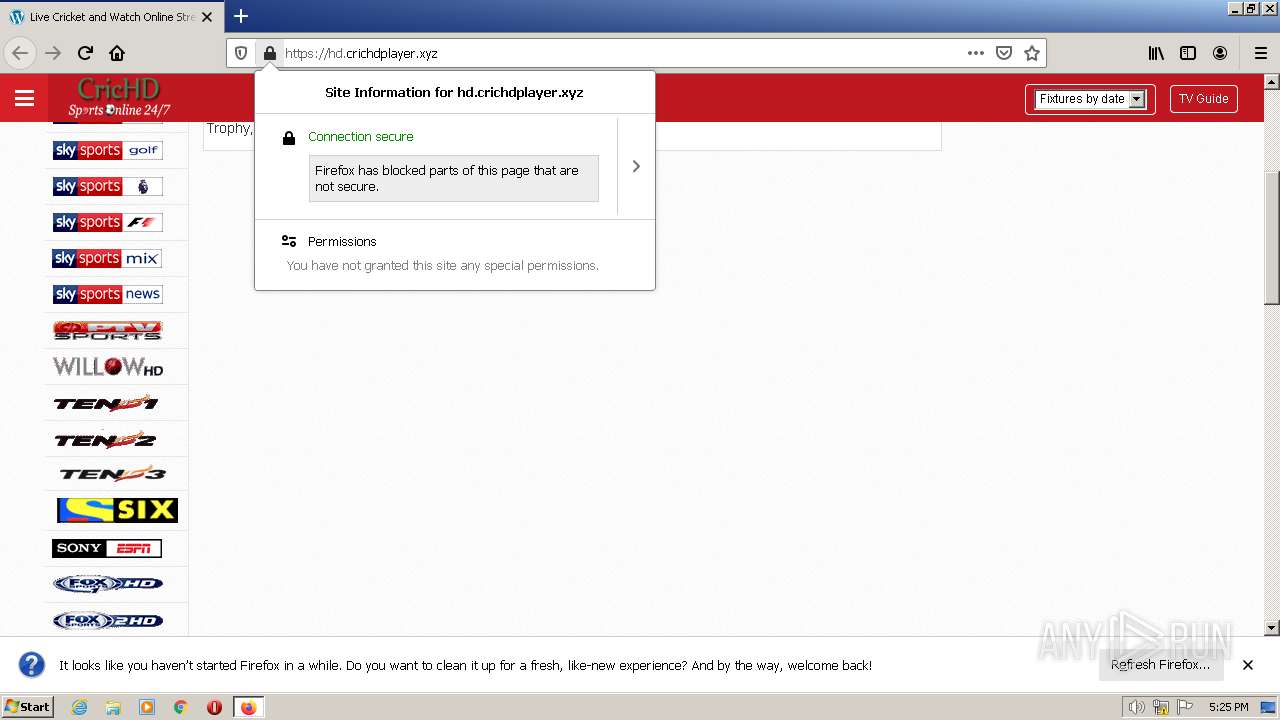This screenshot has width=1280, height=720.
Task: Go to the Firefox home page
Action: tap(117, 53)
